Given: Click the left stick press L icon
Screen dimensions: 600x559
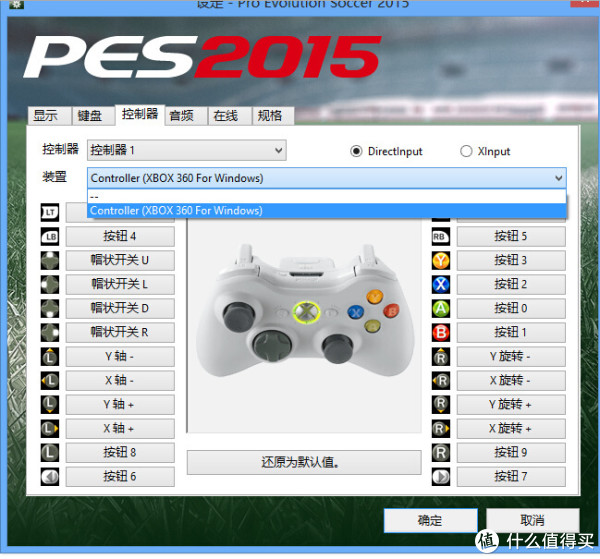Looking at the screenshot, I should coord(50,453).
